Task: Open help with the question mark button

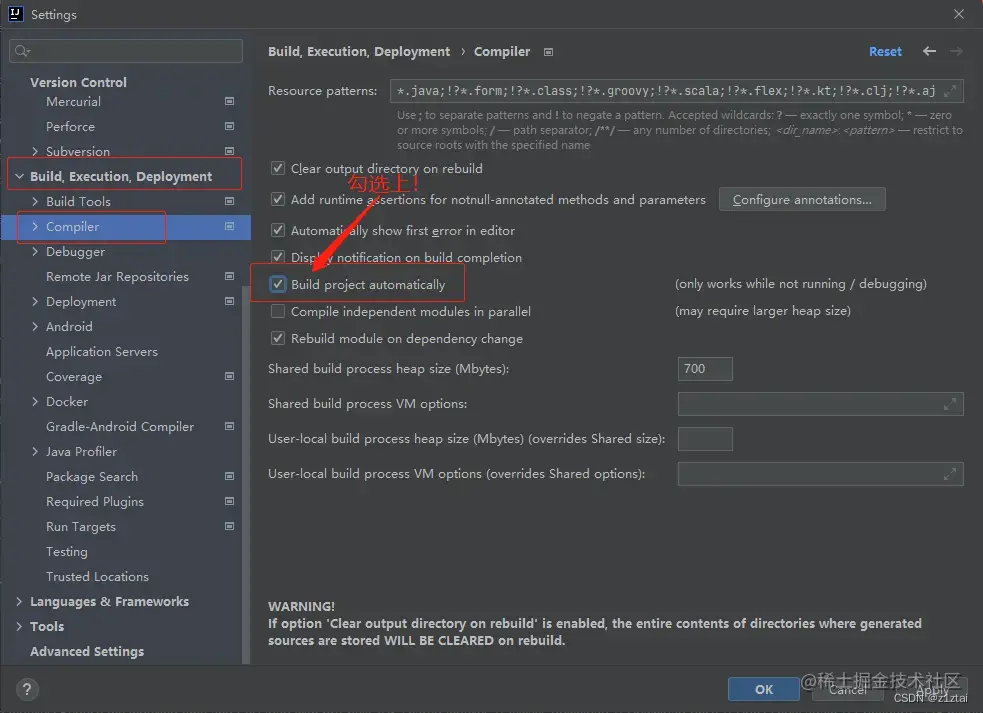Action: [27, 690]
